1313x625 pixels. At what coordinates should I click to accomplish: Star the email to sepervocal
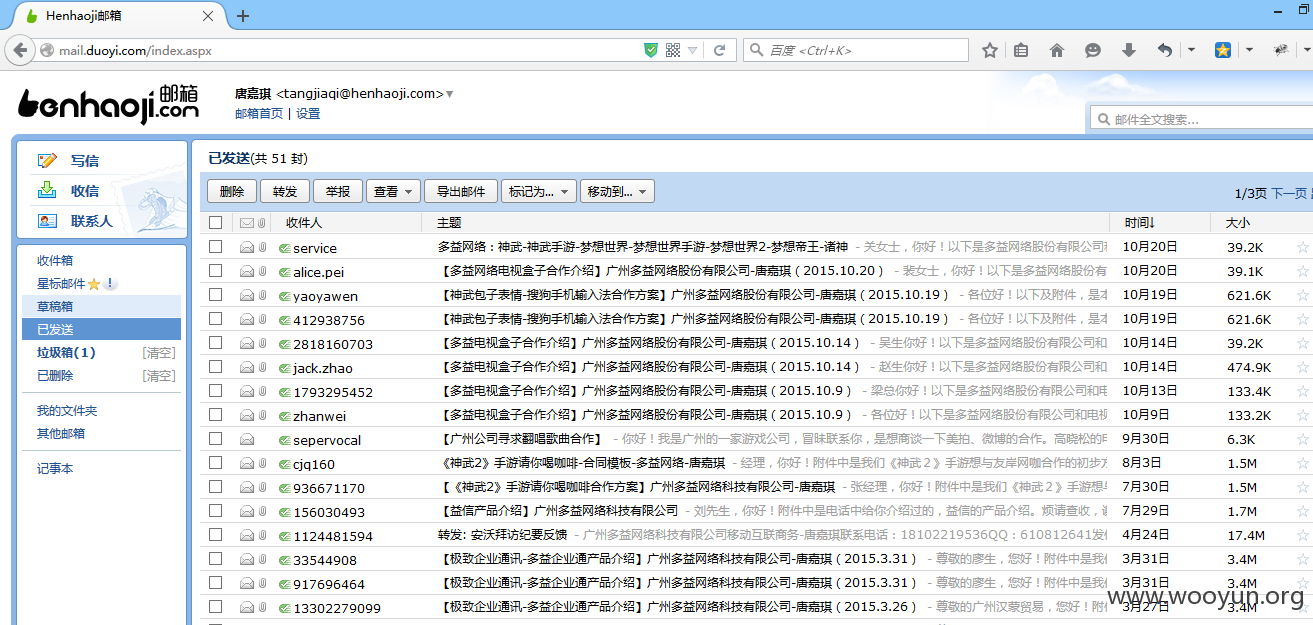click(1302, 439)
